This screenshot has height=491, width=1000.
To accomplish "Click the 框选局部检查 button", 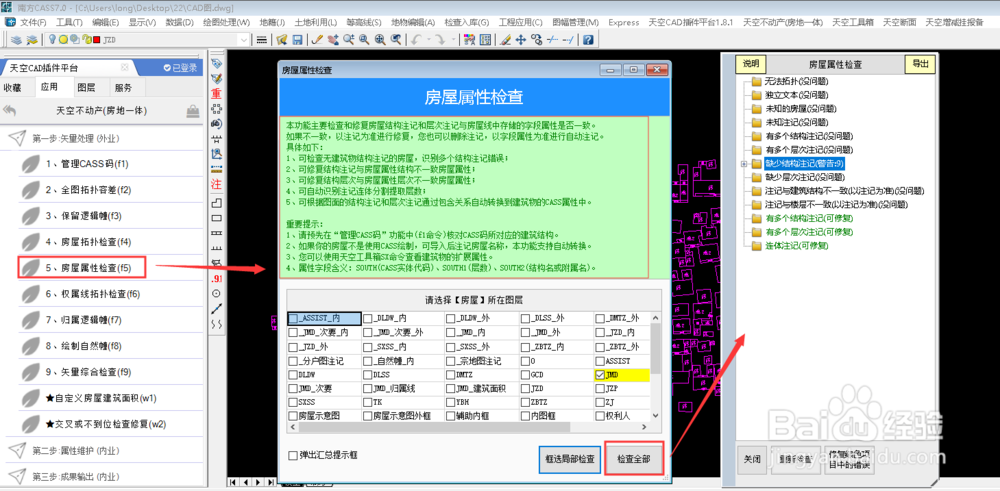I will pos(570,459).
